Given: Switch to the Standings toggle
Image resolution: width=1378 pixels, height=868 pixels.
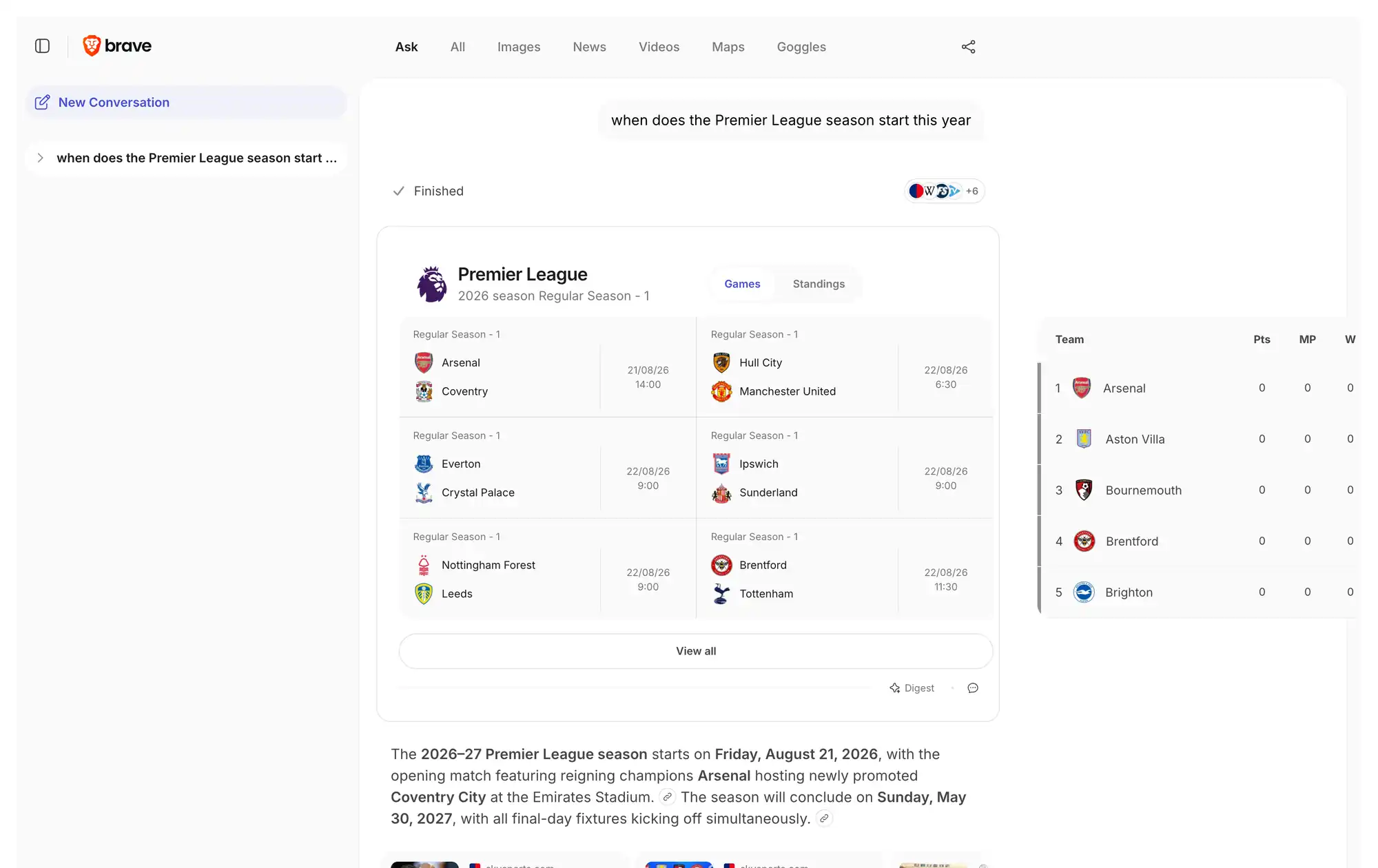Looking at the screenshot, I should coord(819,284).
